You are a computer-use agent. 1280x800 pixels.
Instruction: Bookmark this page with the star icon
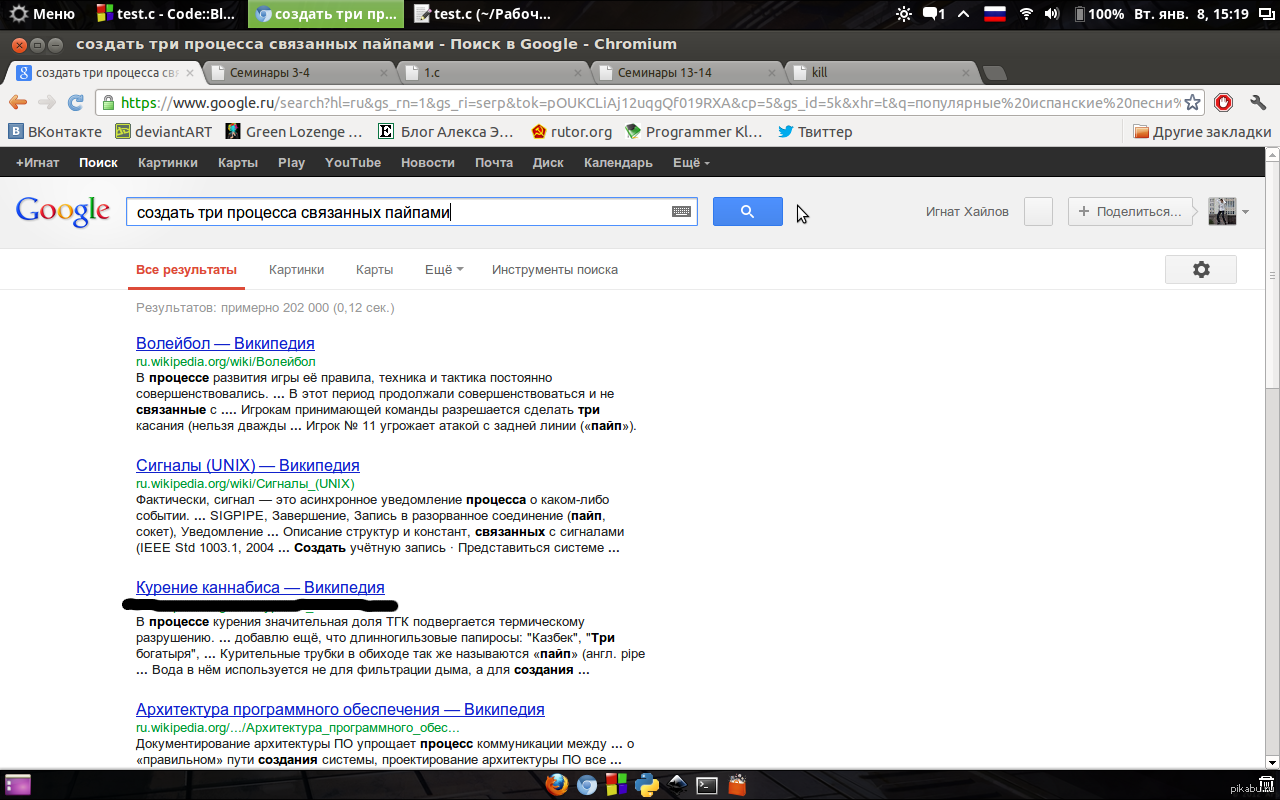[x=1192, y=102]
